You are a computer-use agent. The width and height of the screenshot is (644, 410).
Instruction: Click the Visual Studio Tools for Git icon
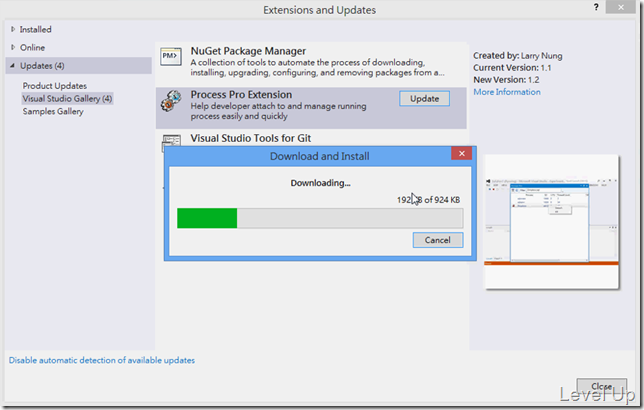pyautogui.click(x=171, y=140)
